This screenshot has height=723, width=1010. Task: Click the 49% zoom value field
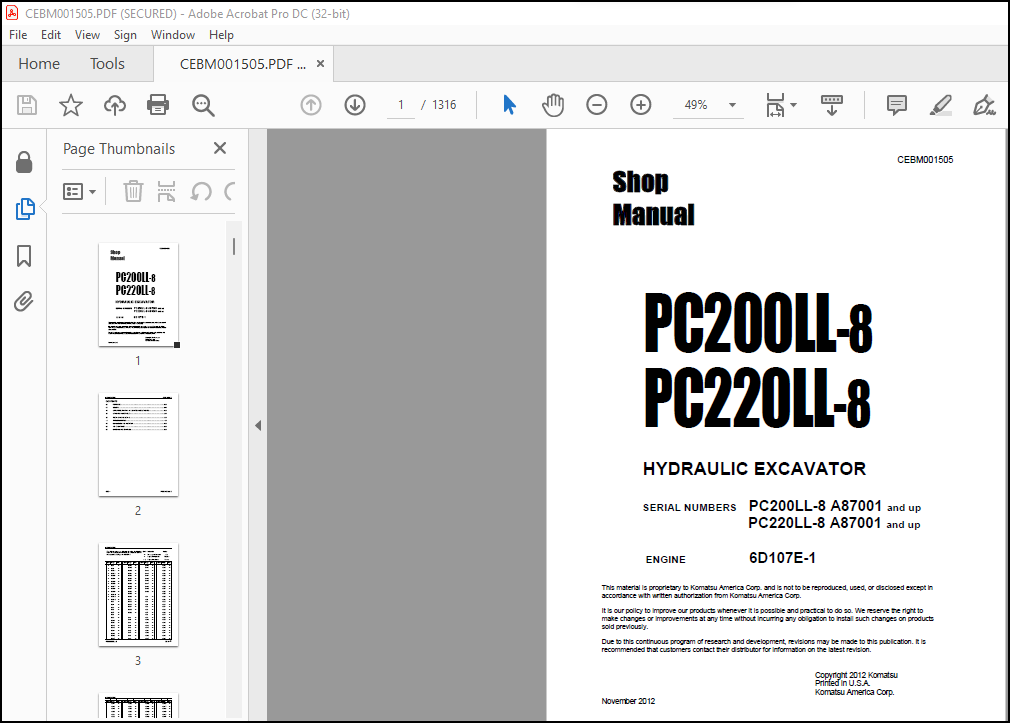coord(696,105)
